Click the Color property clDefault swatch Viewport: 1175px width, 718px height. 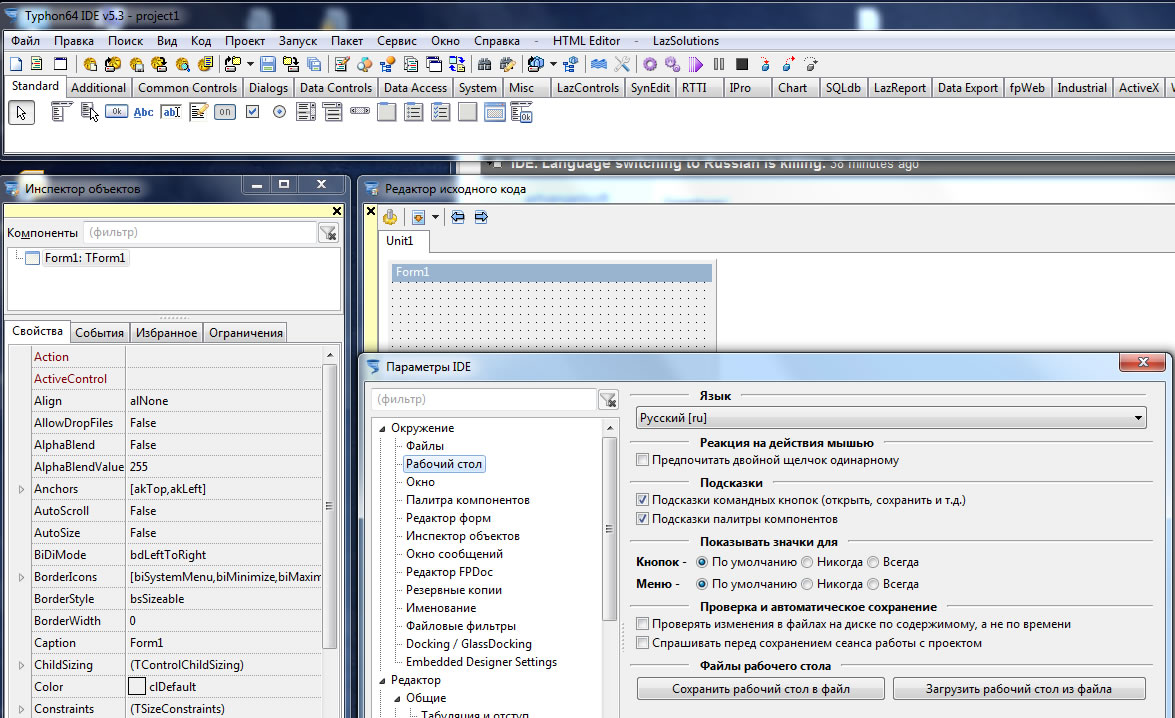click(136, 687)
